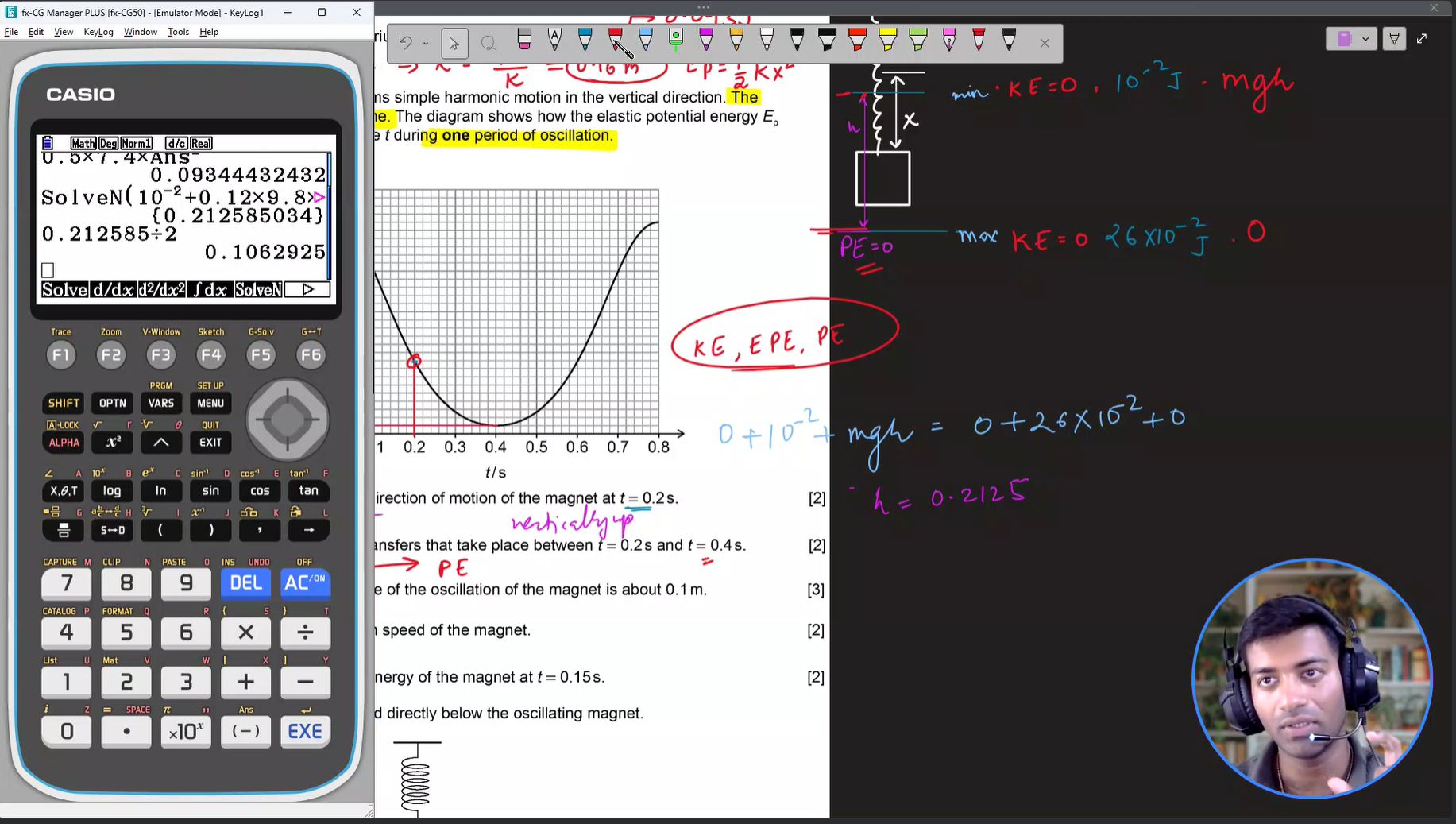
Task: Click the undo arrow in pen toolbar
Action: (x=406, y=43)
